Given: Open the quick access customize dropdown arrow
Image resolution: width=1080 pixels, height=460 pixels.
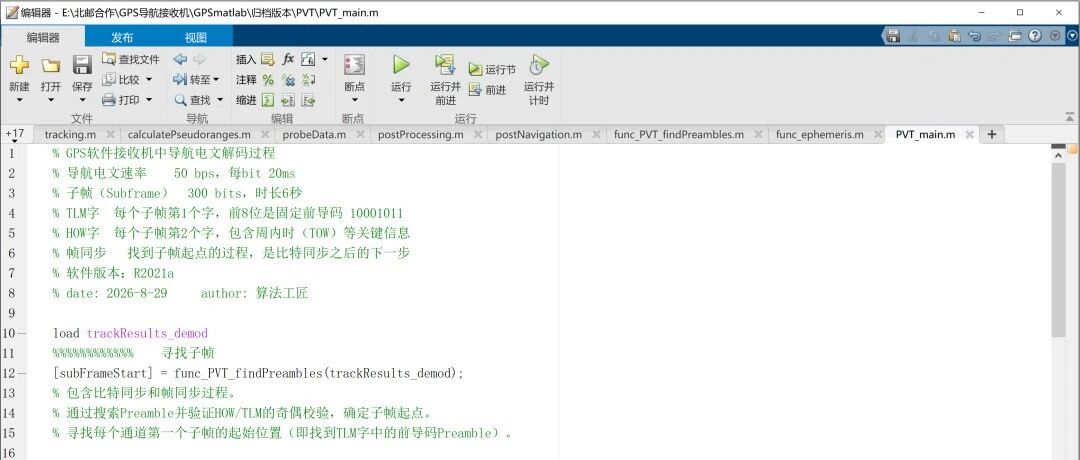Looking at the screenshot, I should 1055,36.
